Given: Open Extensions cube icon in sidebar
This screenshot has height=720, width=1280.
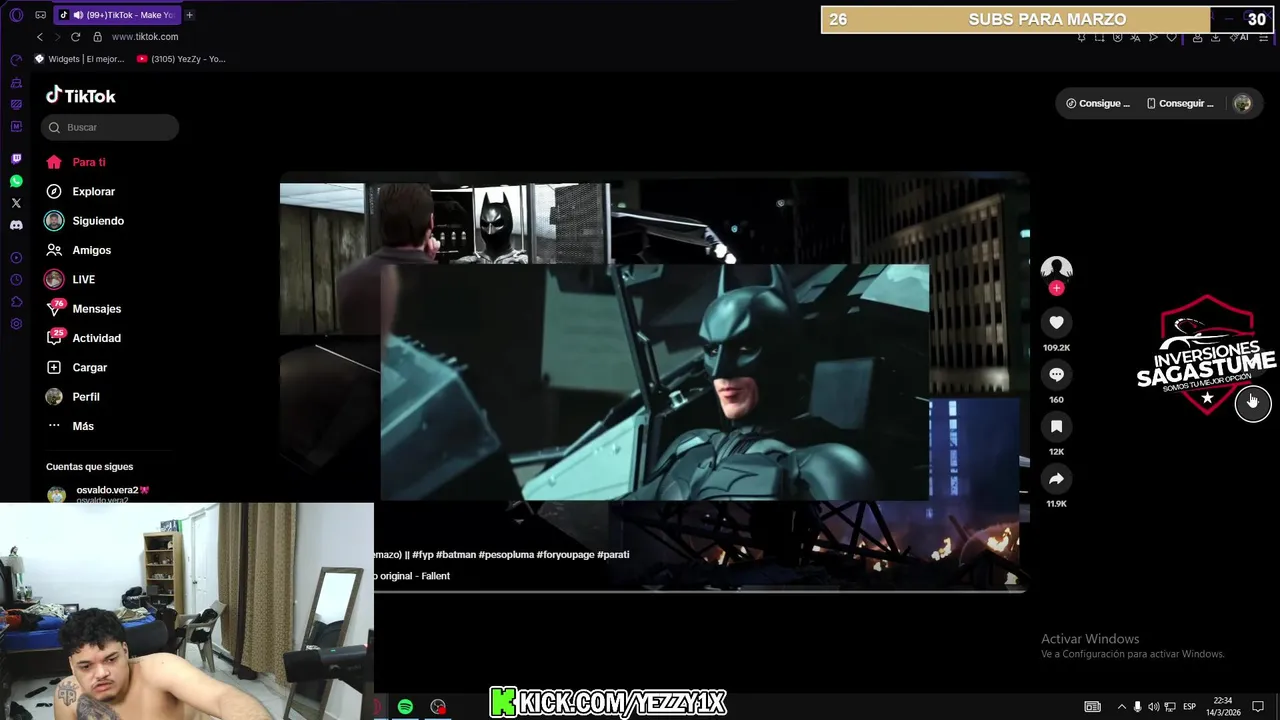Looking at the screenshot, I should 16,302.
